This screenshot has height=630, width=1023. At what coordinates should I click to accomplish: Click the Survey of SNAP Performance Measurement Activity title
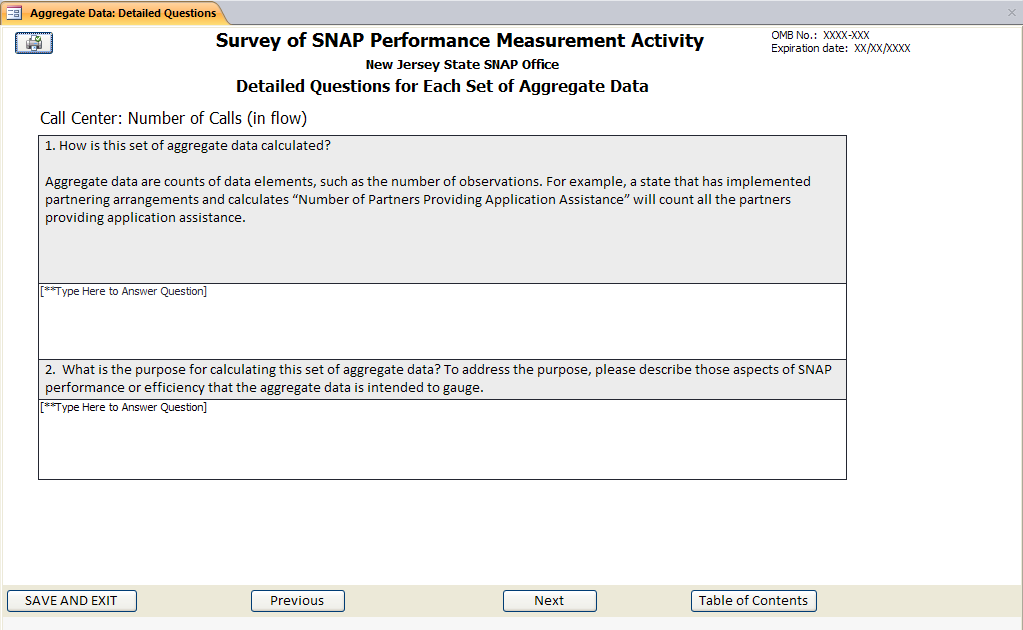[x=459, y=41]
